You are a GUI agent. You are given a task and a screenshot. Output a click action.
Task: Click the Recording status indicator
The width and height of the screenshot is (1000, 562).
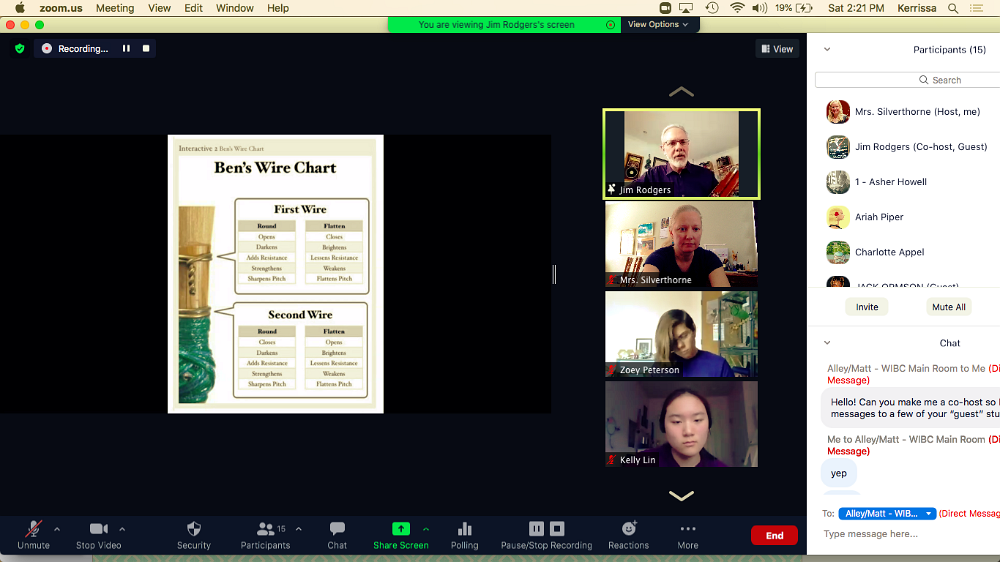pyautogui.click(x=75, y=48)
